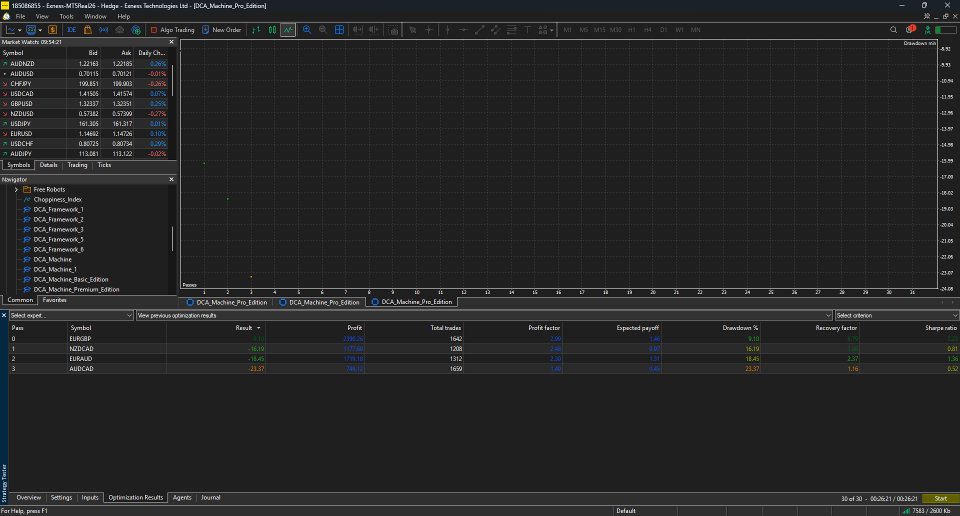Screen dimensions: 960x516
Task: Switch chart to bar chart type
Action: [x=257, y=29]
